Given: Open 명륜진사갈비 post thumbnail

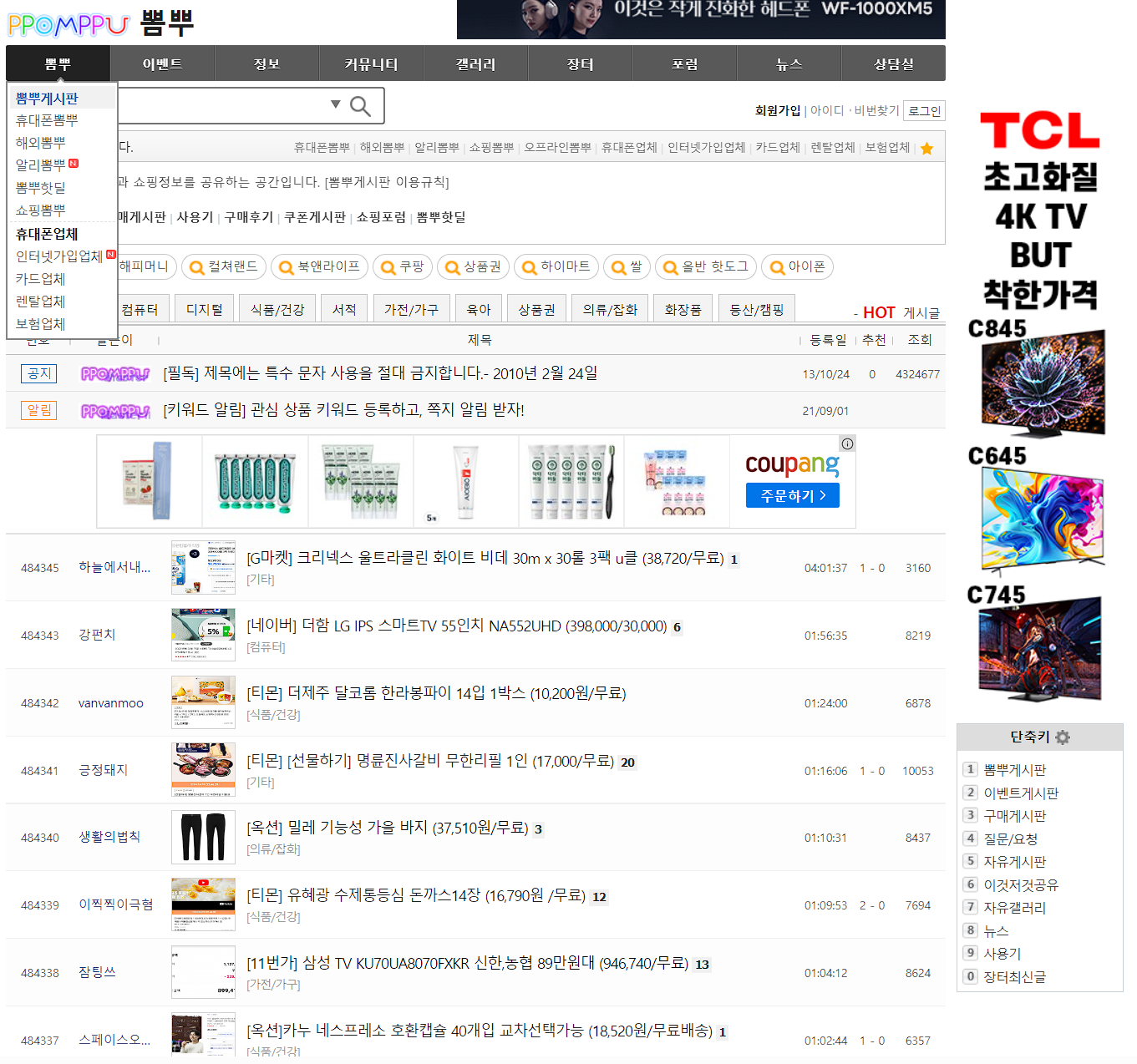Looking at the screenshot, I should click(203, 769).
